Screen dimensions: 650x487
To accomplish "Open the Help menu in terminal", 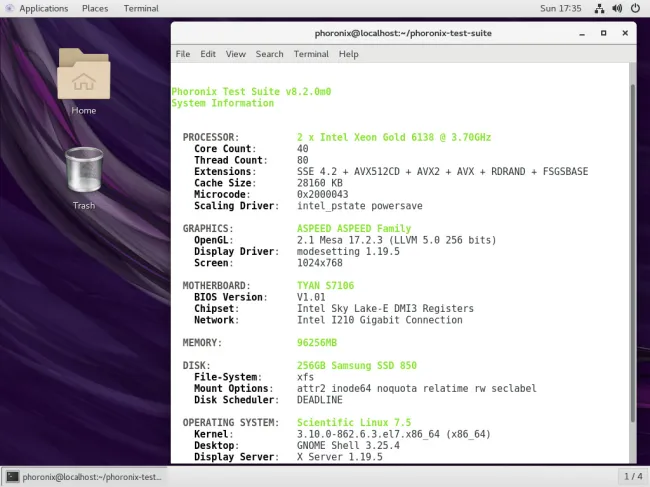I will tap(349, 54).
